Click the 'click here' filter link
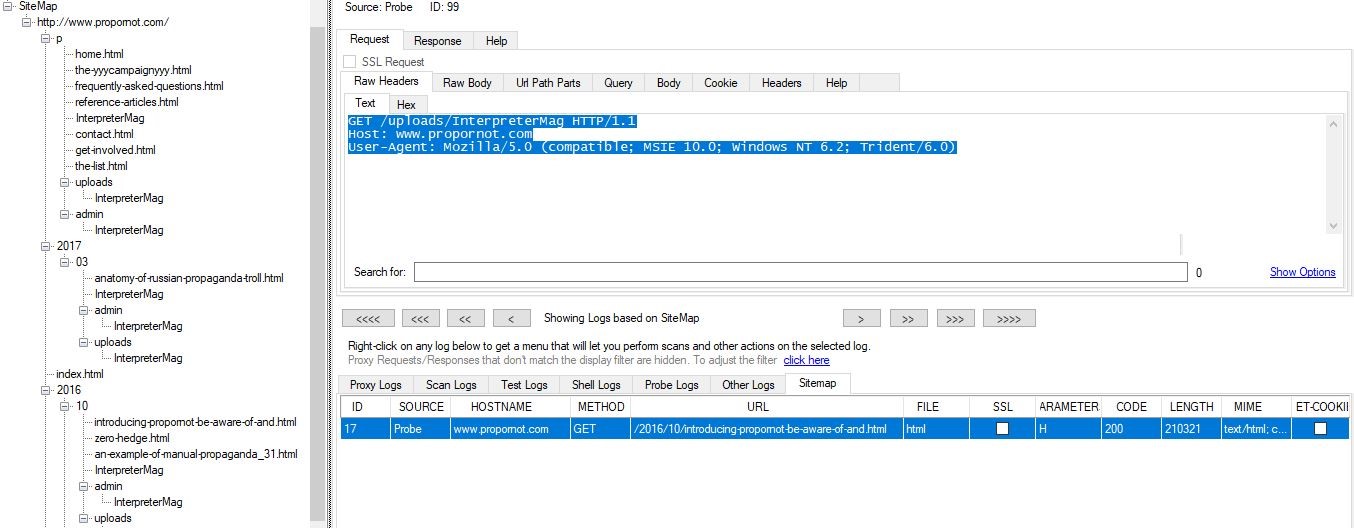1354x528 pixels. [x=805, y=360]
